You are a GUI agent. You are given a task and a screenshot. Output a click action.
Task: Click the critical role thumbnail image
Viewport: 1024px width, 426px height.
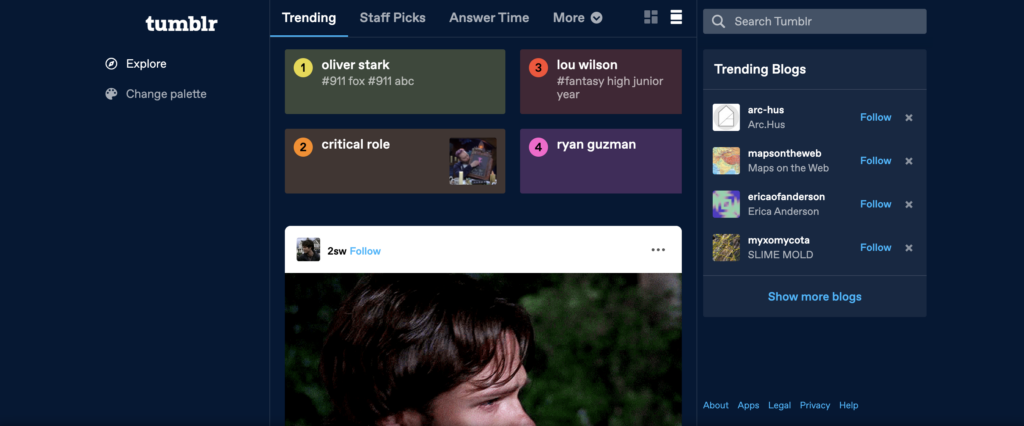(473, 161)
